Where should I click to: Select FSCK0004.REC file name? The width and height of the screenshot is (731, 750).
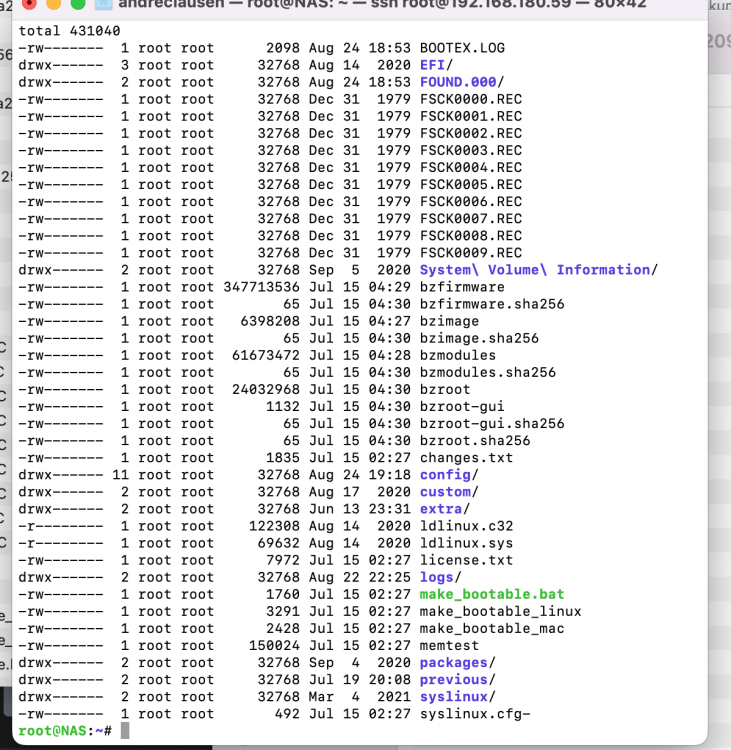(471, 167)
